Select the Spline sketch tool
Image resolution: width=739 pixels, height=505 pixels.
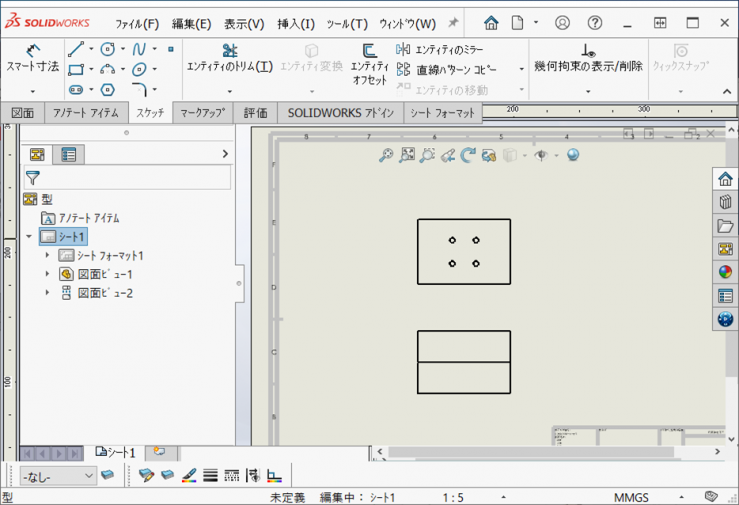click(x=139, y=49)
